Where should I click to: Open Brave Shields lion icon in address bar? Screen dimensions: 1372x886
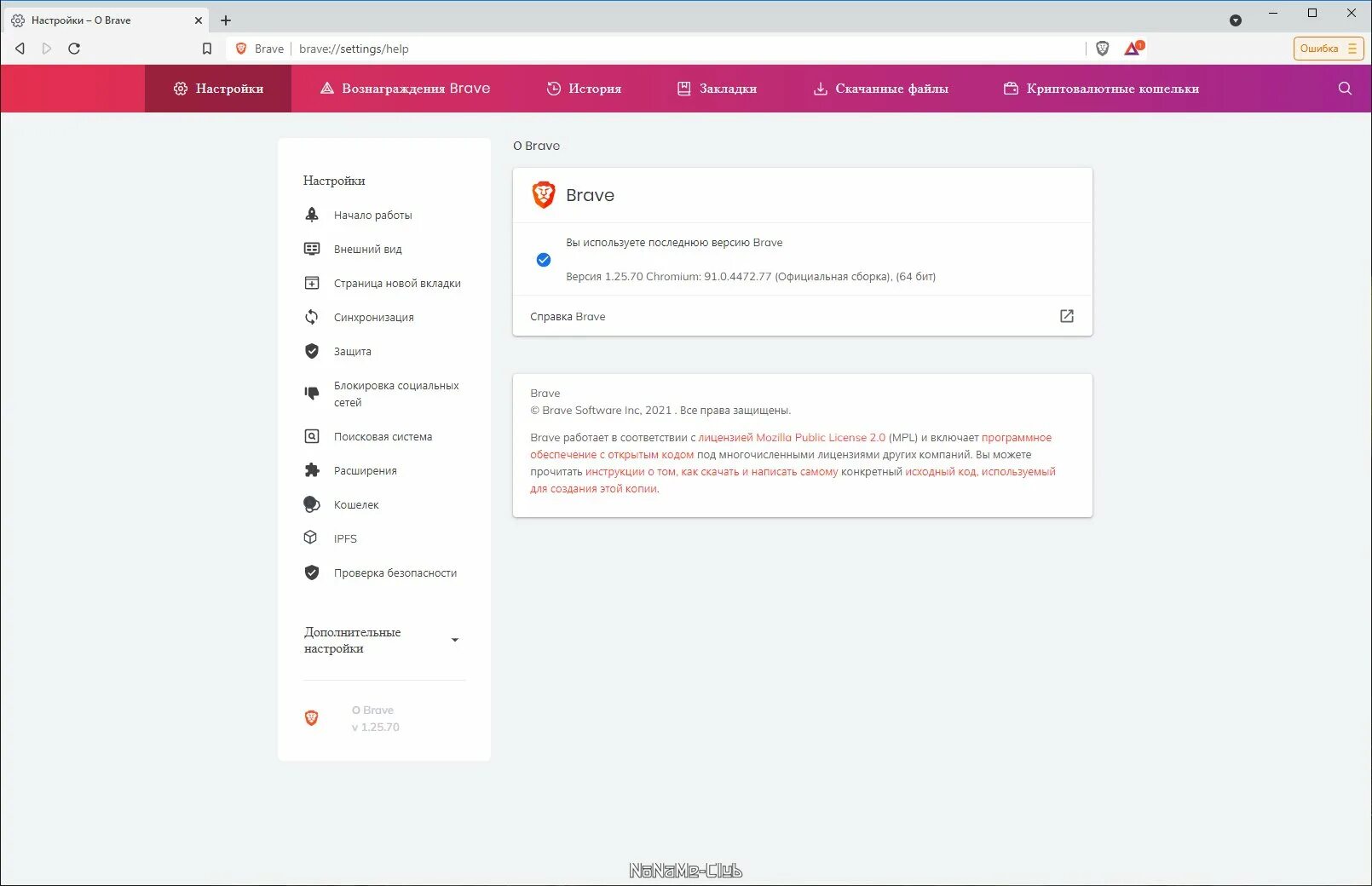pyautogui.click(x=1103, y=49)
